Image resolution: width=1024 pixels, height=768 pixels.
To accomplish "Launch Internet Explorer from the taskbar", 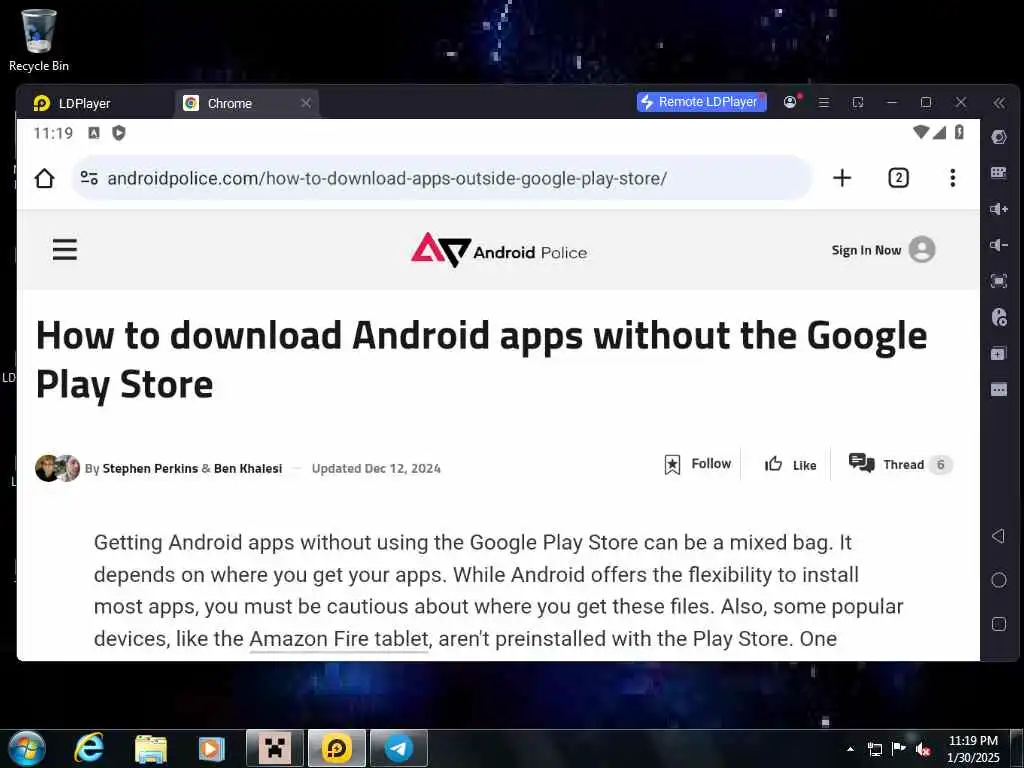I will pyautogui.click(x=89, y=748).
